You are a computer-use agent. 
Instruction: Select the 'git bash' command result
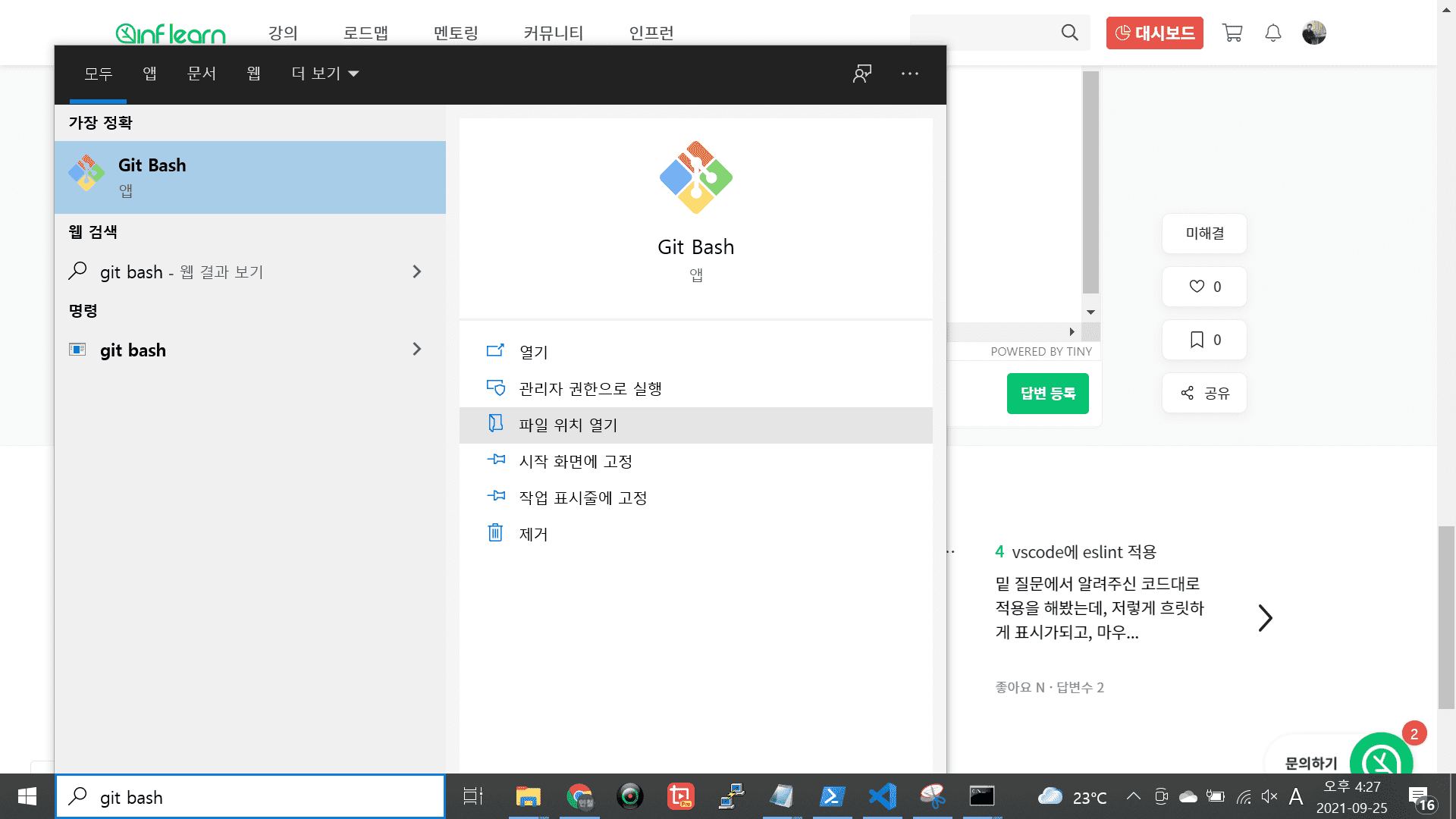click(249, 350)
